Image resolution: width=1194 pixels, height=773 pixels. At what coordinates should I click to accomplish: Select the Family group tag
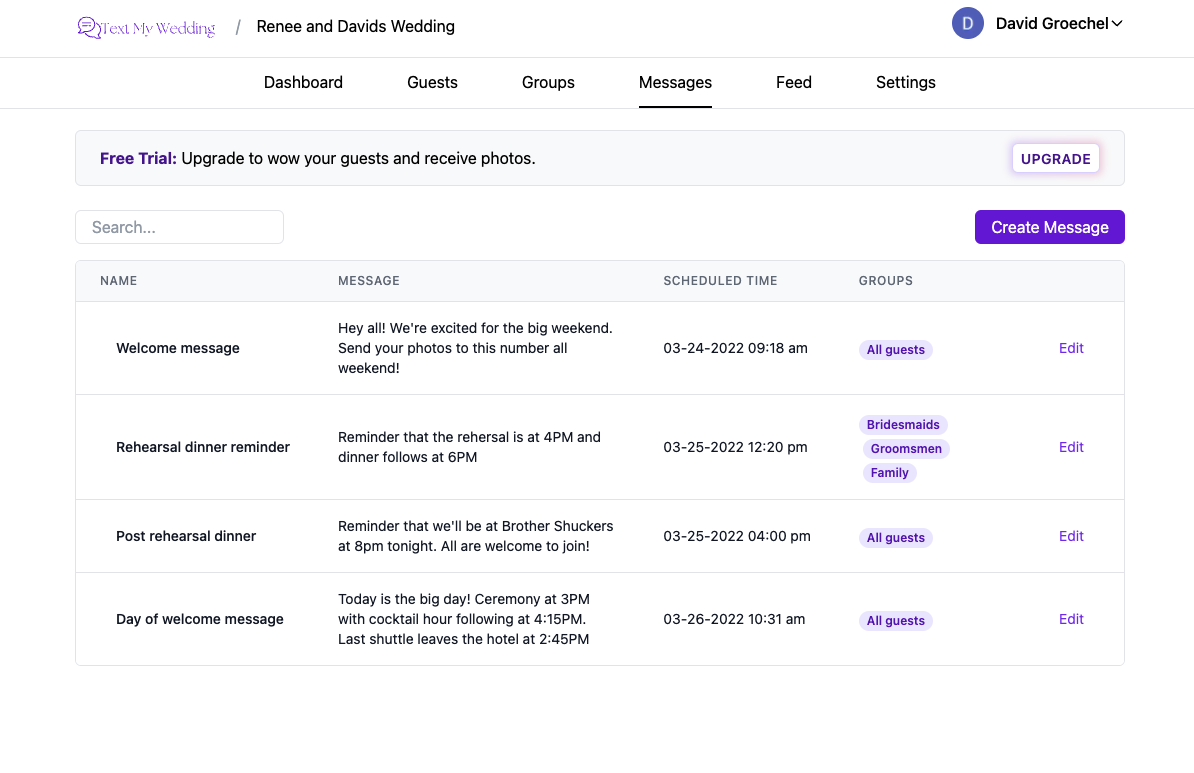tap(889, 473)
